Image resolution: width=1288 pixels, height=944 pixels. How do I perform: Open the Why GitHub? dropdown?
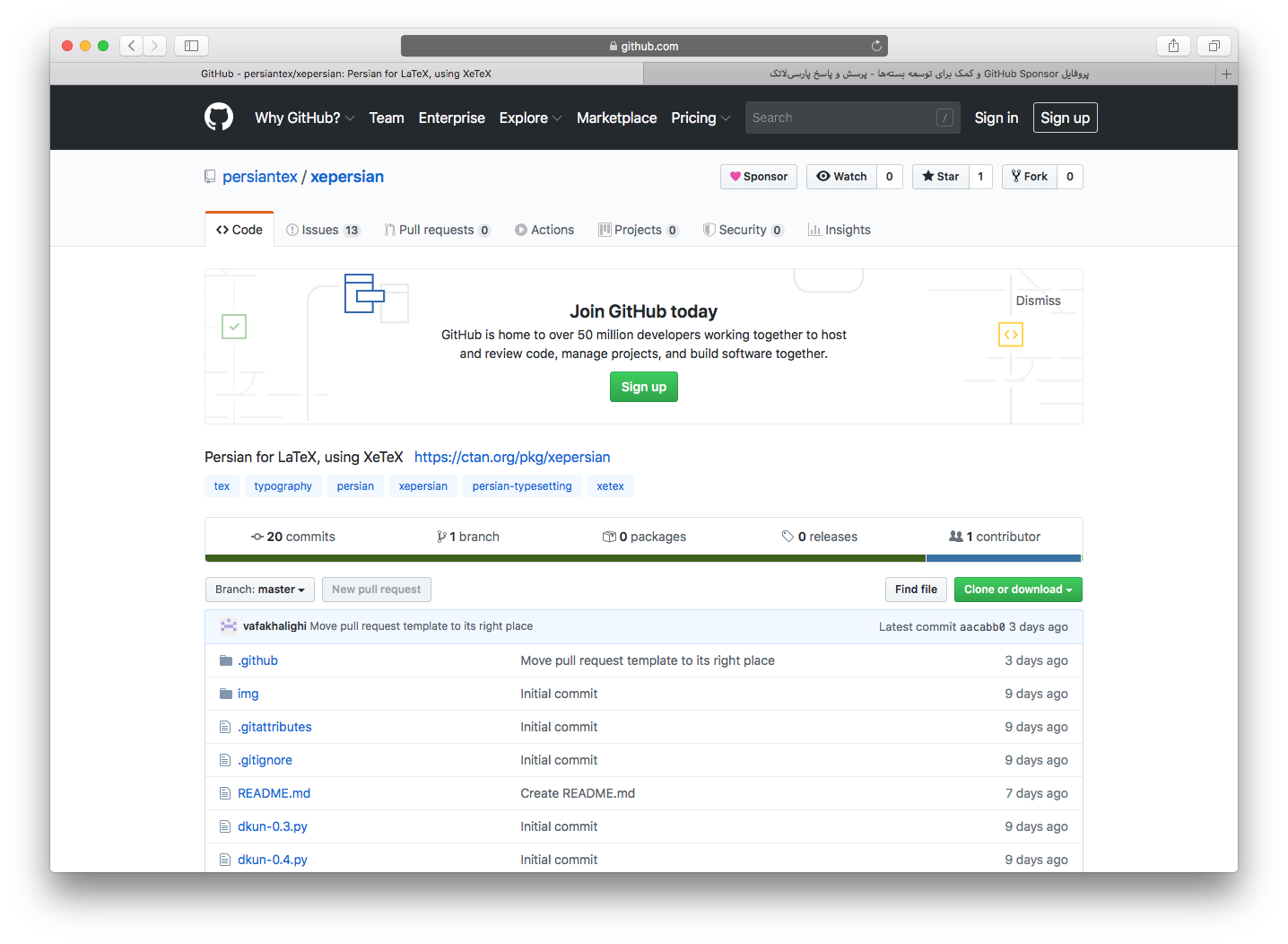(x=305, y=118)
